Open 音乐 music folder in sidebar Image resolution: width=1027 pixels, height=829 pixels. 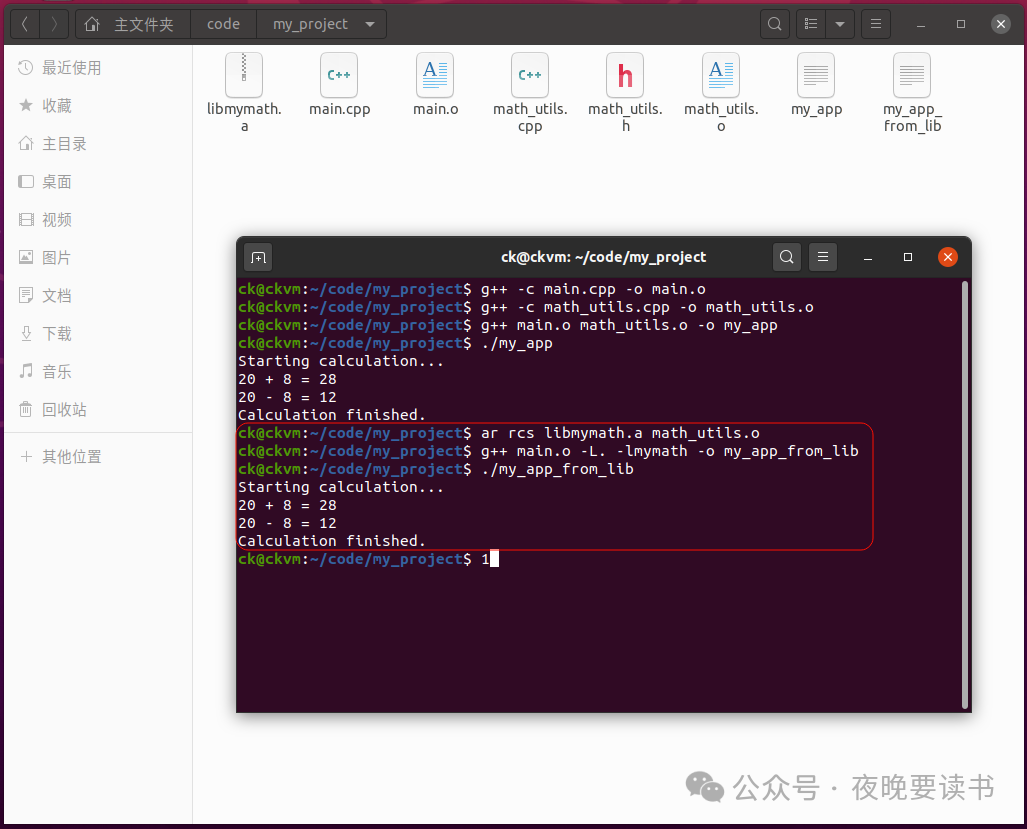98,371
